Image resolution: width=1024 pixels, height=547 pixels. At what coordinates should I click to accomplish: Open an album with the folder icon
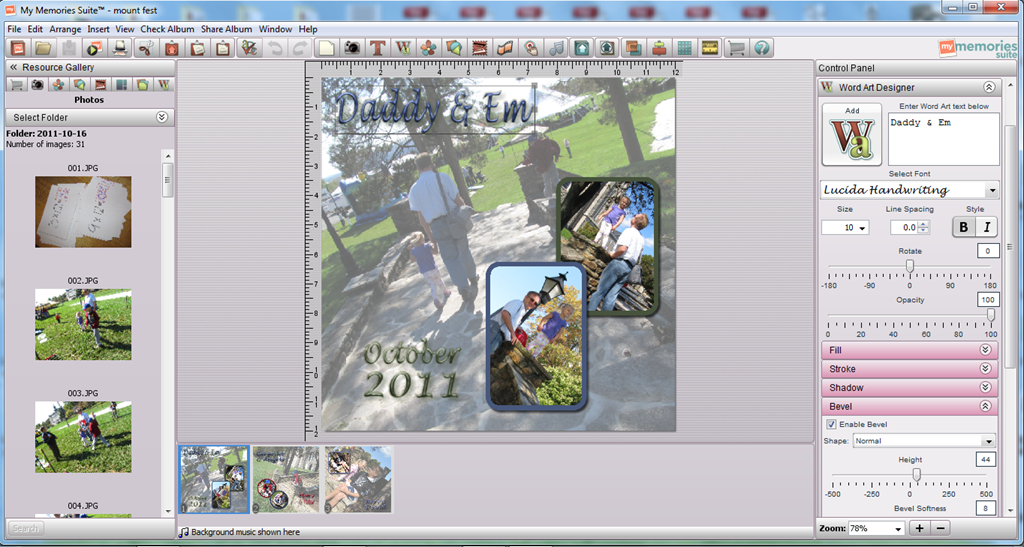pos(44,48)
